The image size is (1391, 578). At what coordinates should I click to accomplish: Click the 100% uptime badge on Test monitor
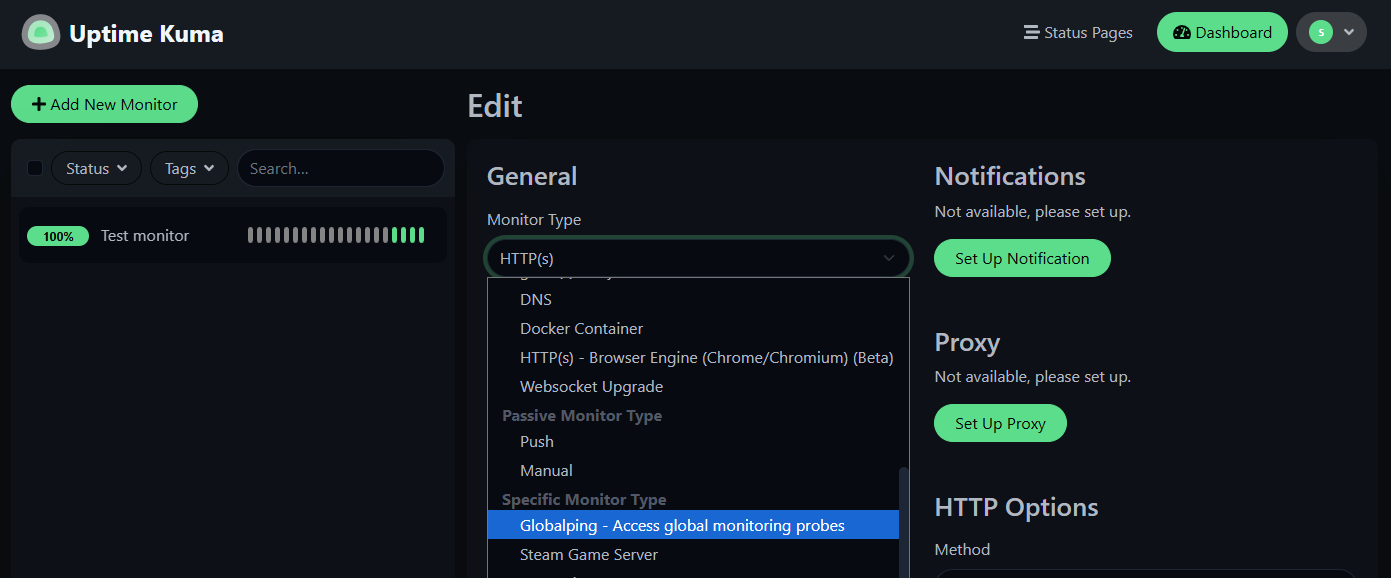58,235
